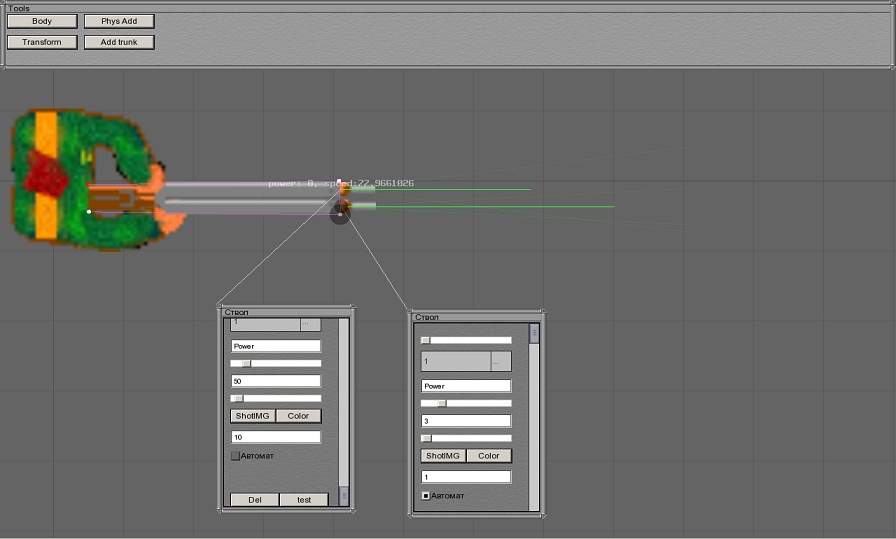Open Color picker in right panel
The image size is (896, 539).
point(488,456)
